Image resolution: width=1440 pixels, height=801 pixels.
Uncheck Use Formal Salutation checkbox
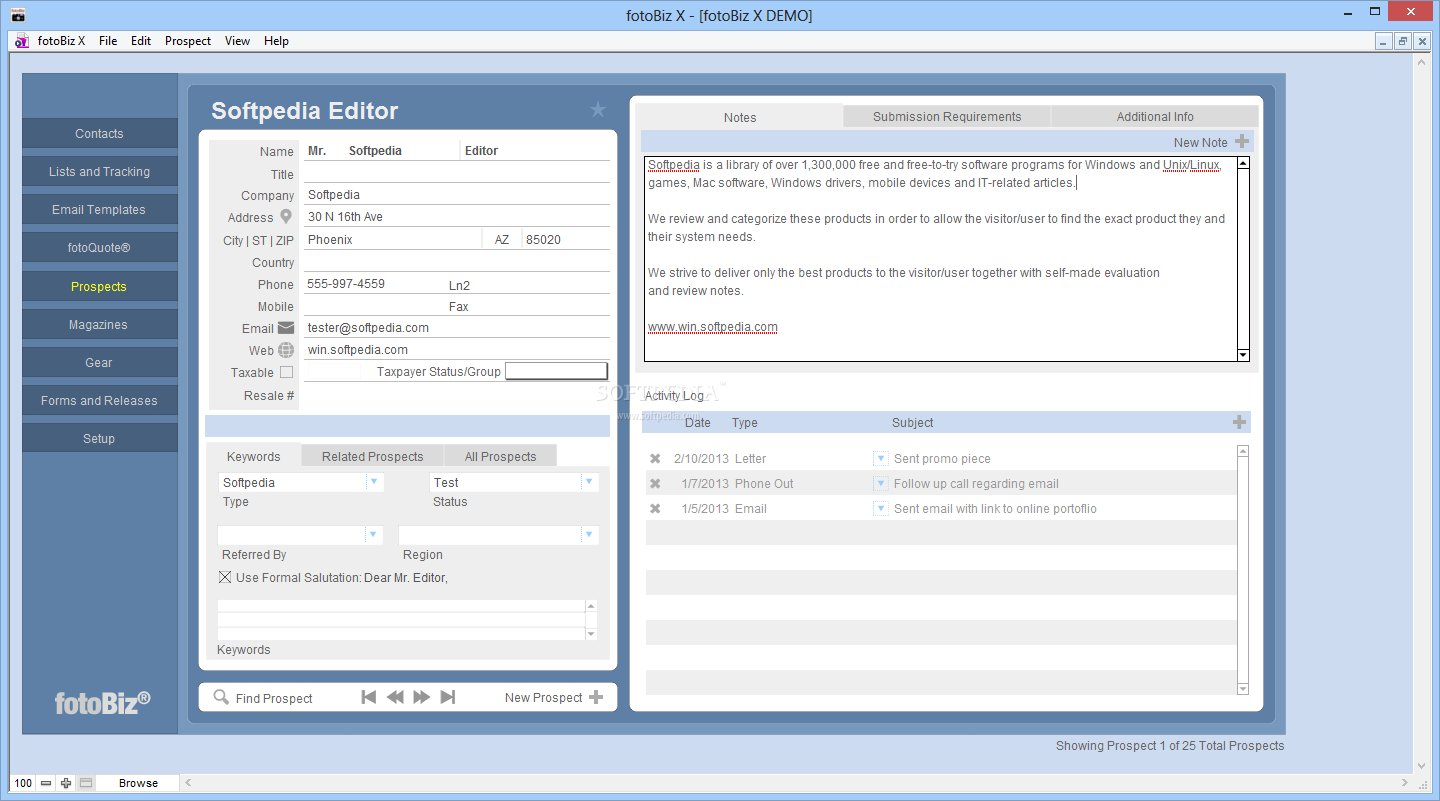225,577
